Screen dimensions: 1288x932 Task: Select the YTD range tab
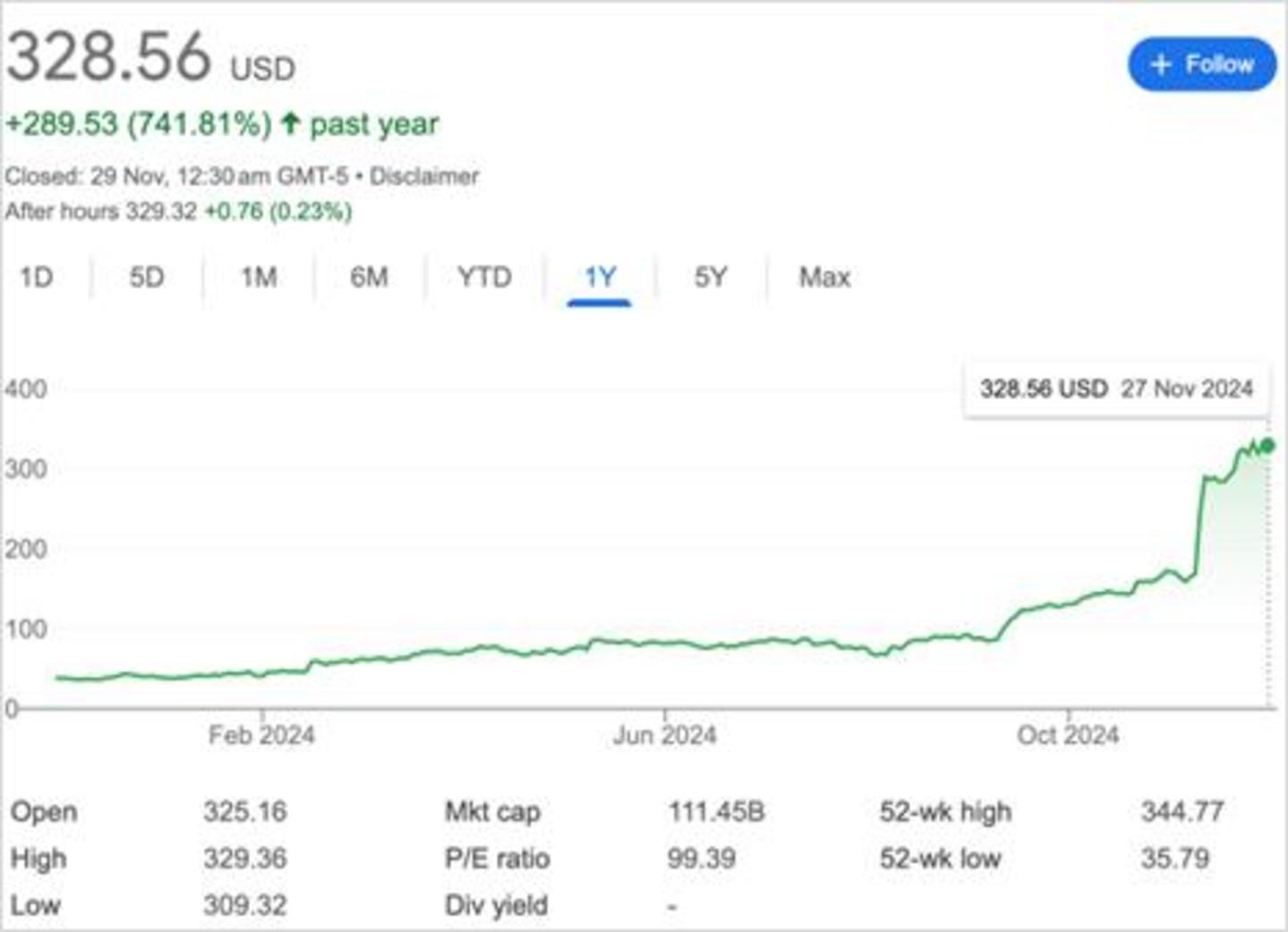(x=484, y=278)
